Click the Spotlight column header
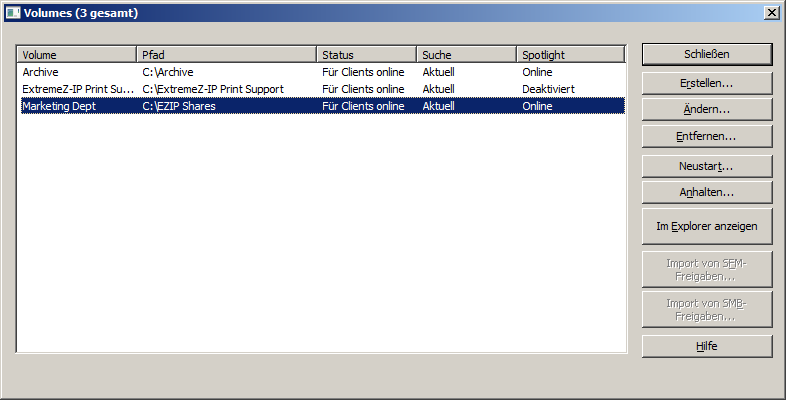Image resolution: width=786 pixels, height=400 pixels. click(x=570, y=55)
